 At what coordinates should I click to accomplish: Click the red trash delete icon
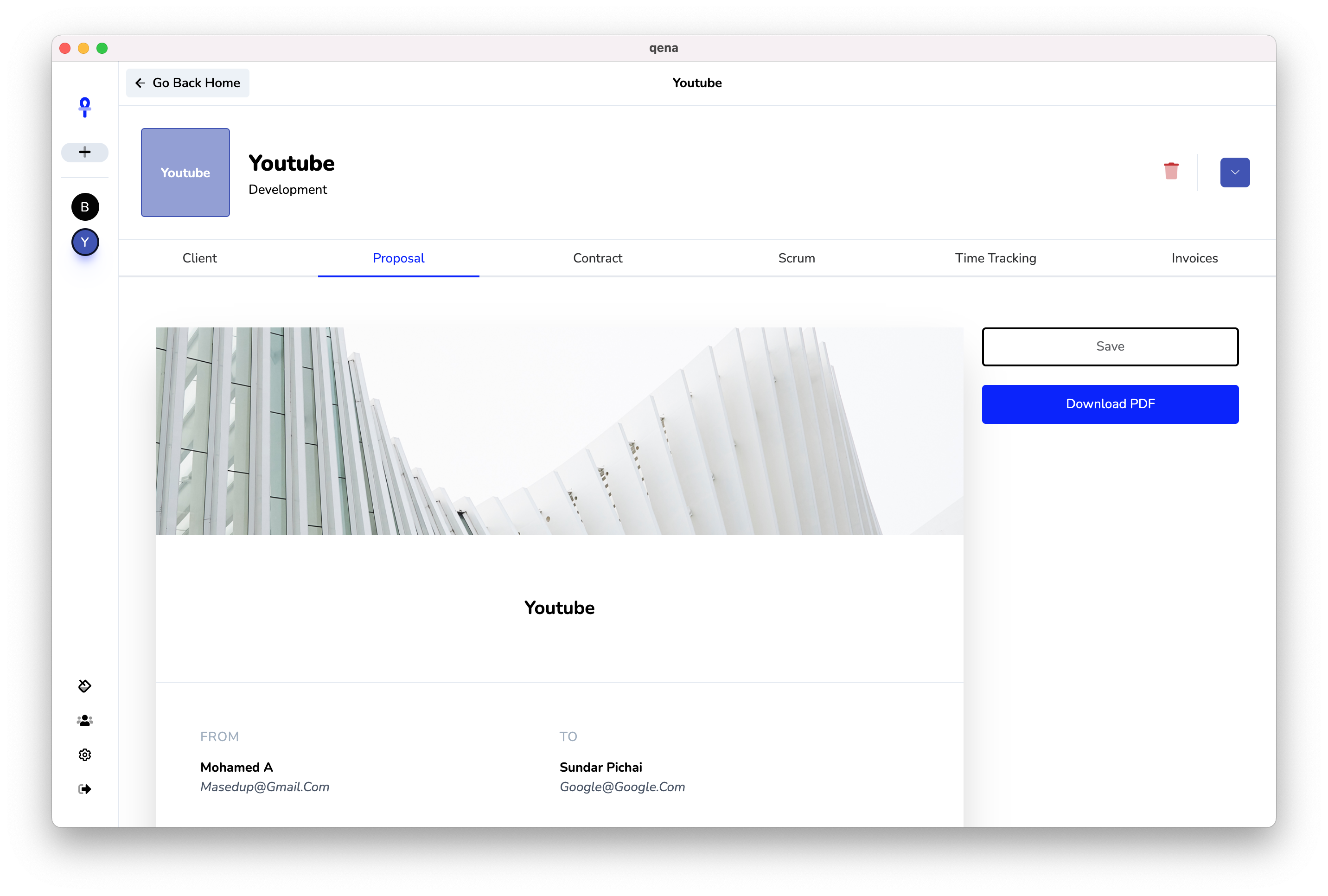(1171, 171)
